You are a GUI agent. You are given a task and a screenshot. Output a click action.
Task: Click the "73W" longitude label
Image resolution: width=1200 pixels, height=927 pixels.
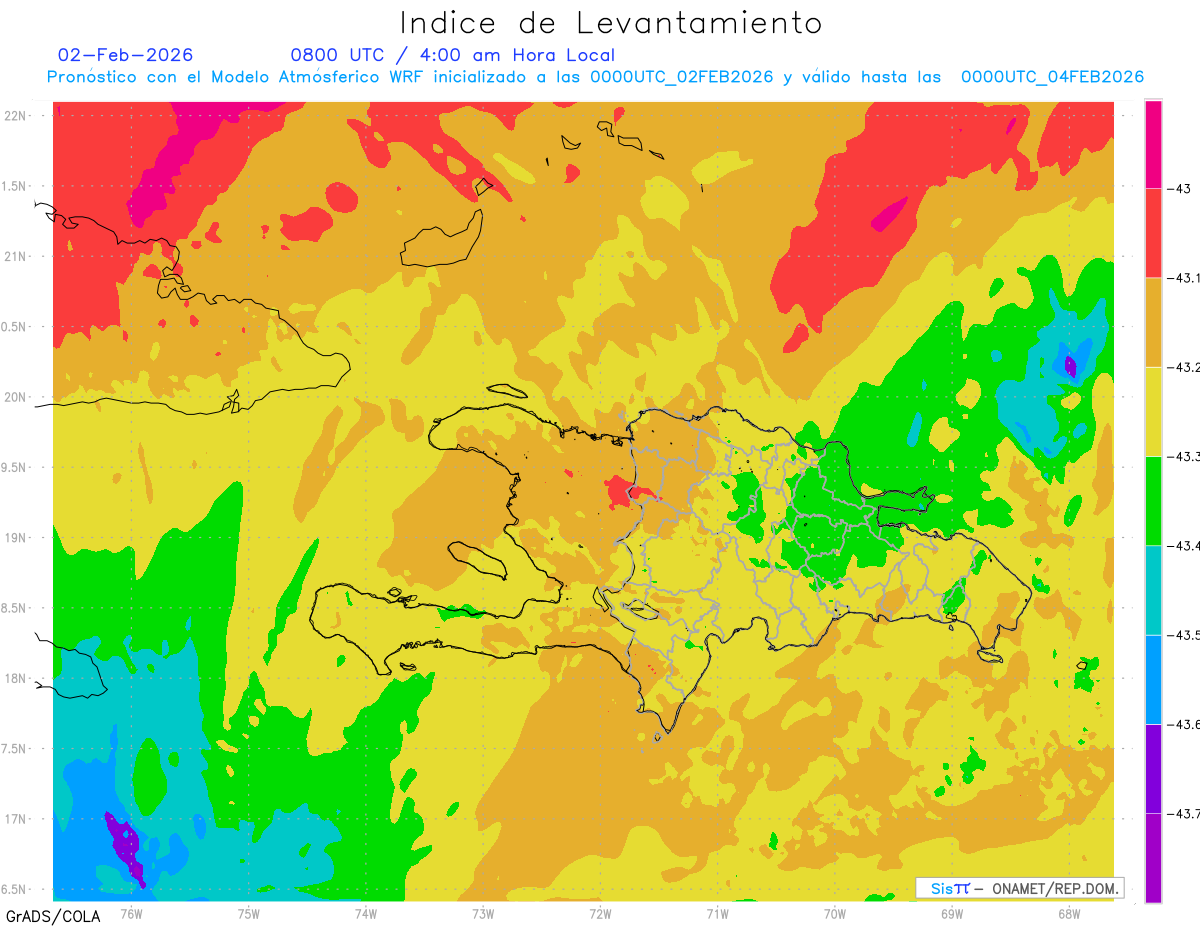coord(483,913)
